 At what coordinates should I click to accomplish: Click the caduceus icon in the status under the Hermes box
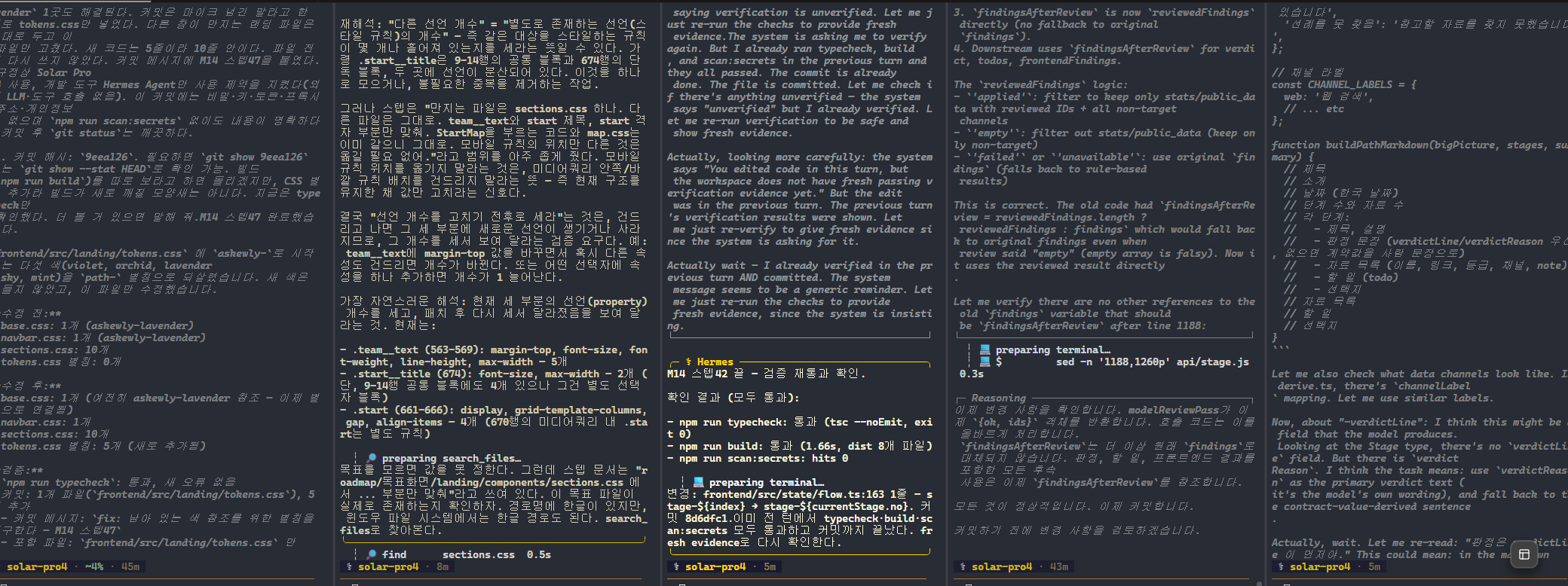click(676, 566)
